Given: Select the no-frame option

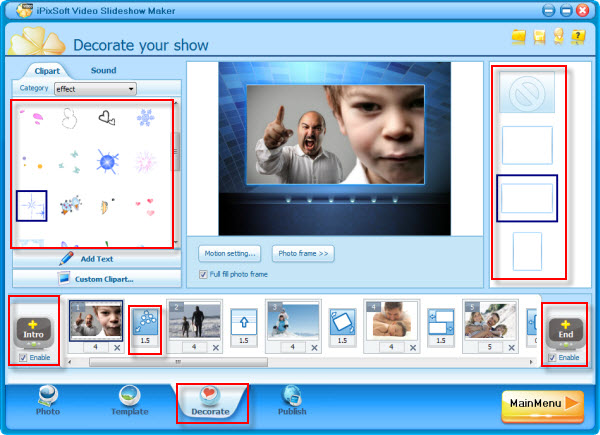Looking at the screenshot, I should pos(527,92).
